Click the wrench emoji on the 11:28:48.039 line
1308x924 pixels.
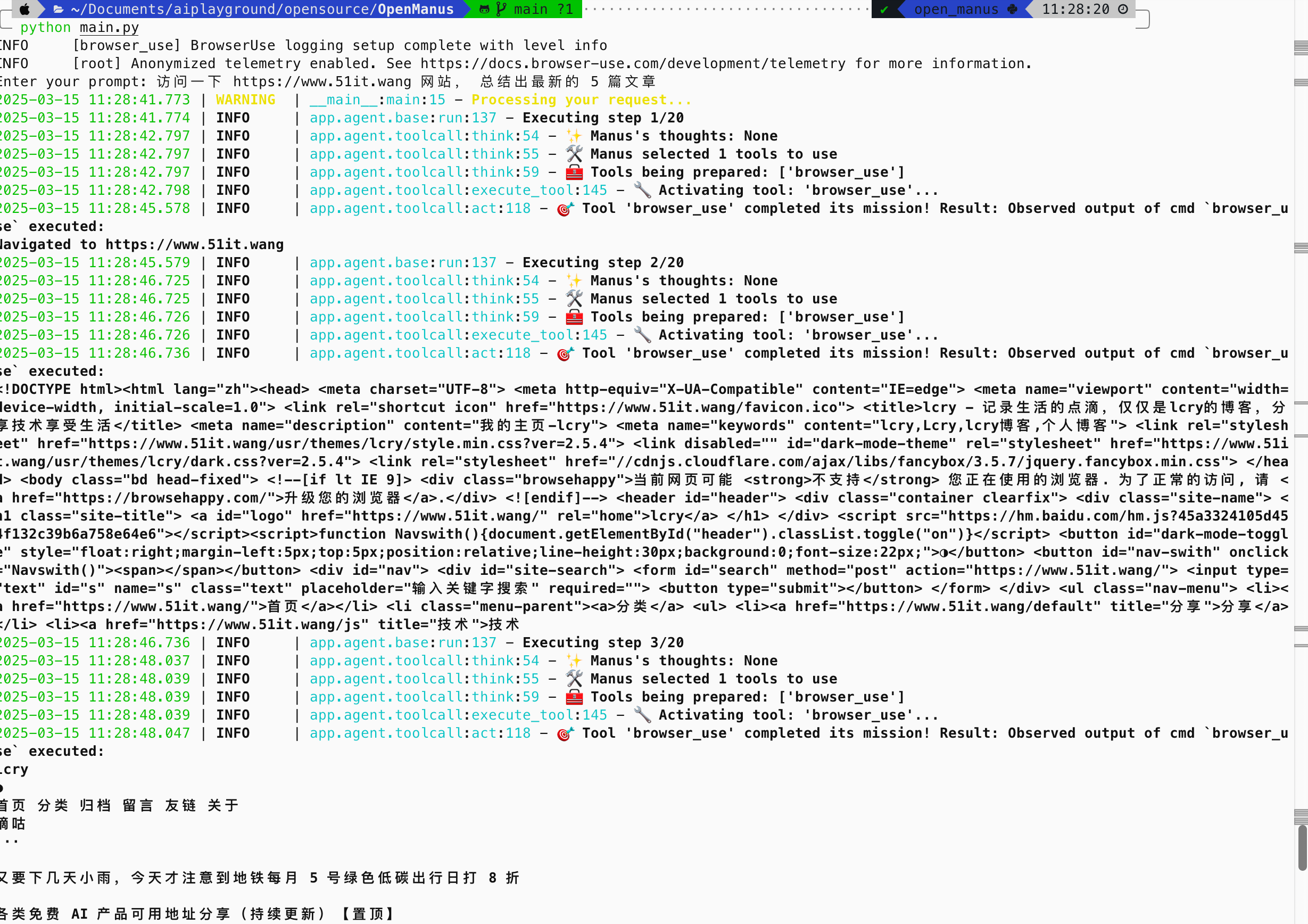[642, 715]
